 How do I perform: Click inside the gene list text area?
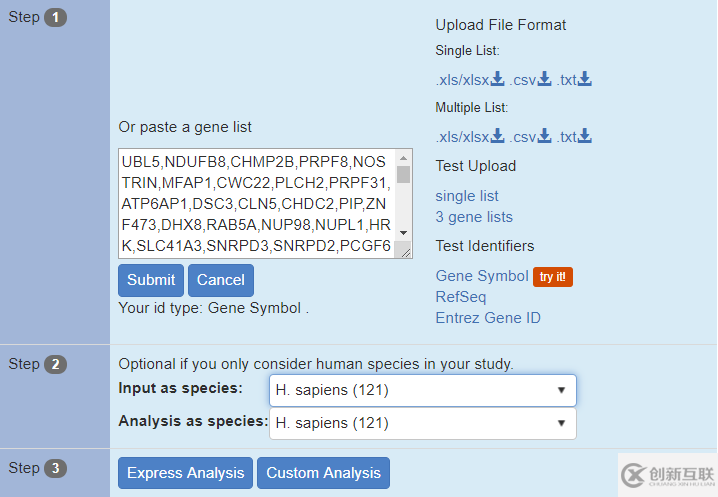tap(256, 203)
